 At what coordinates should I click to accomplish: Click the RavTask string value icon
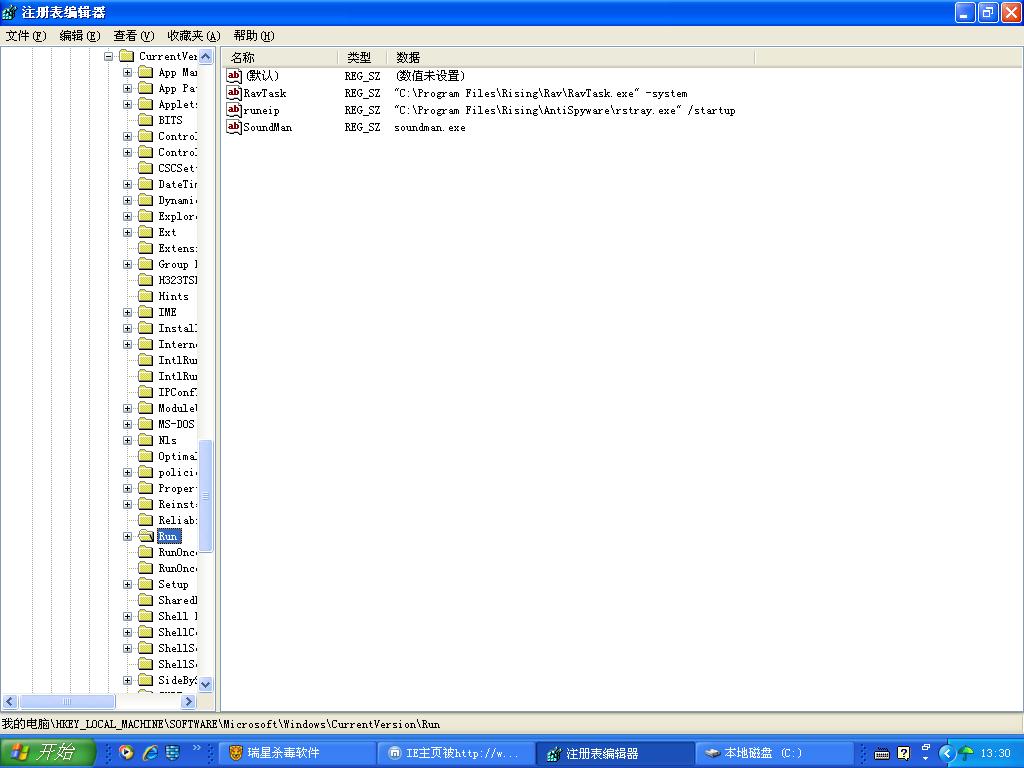234,93
